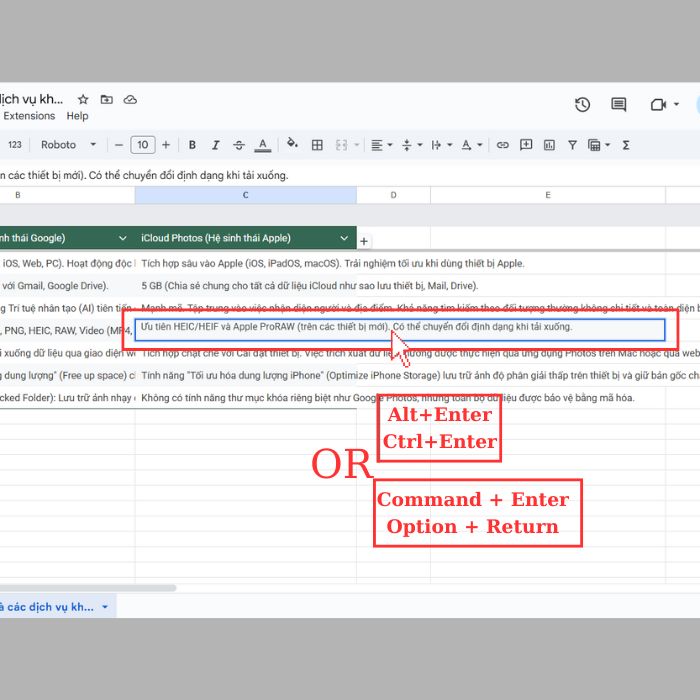Open version history clock icon
Viewport: 700px width, 700px height.
coord(582,105)
